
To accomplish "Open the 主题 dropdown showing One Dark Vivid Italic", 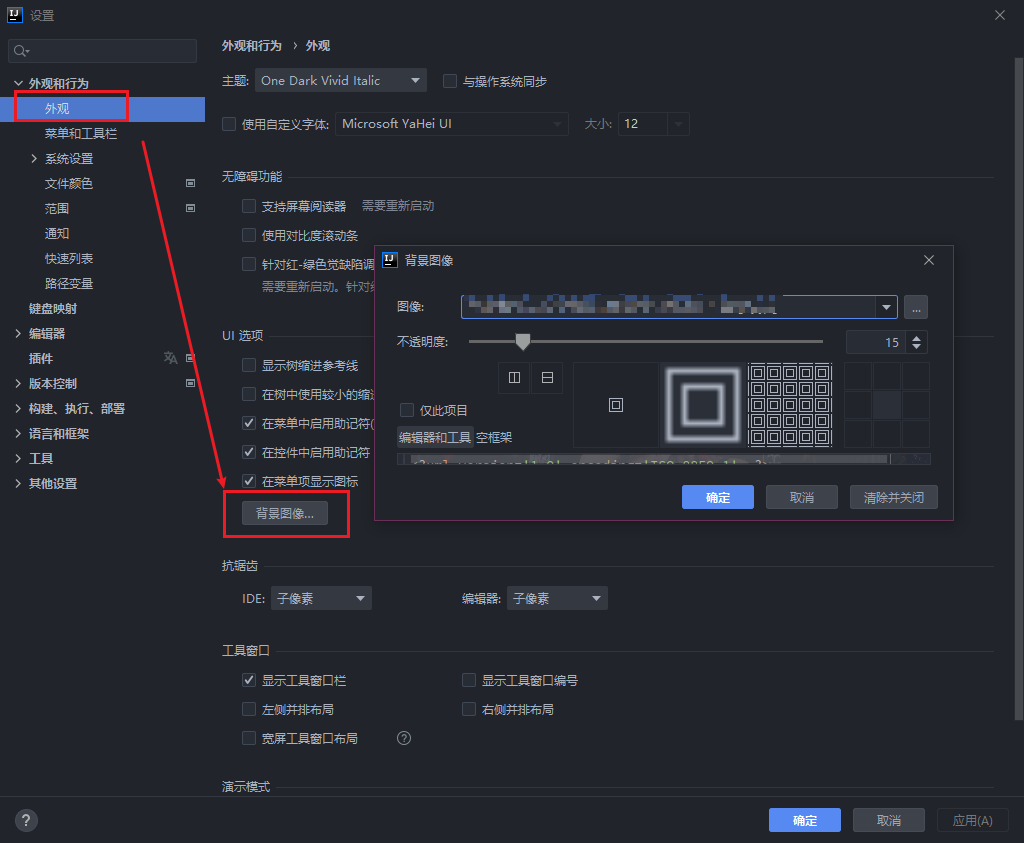I will click(340, 80).
